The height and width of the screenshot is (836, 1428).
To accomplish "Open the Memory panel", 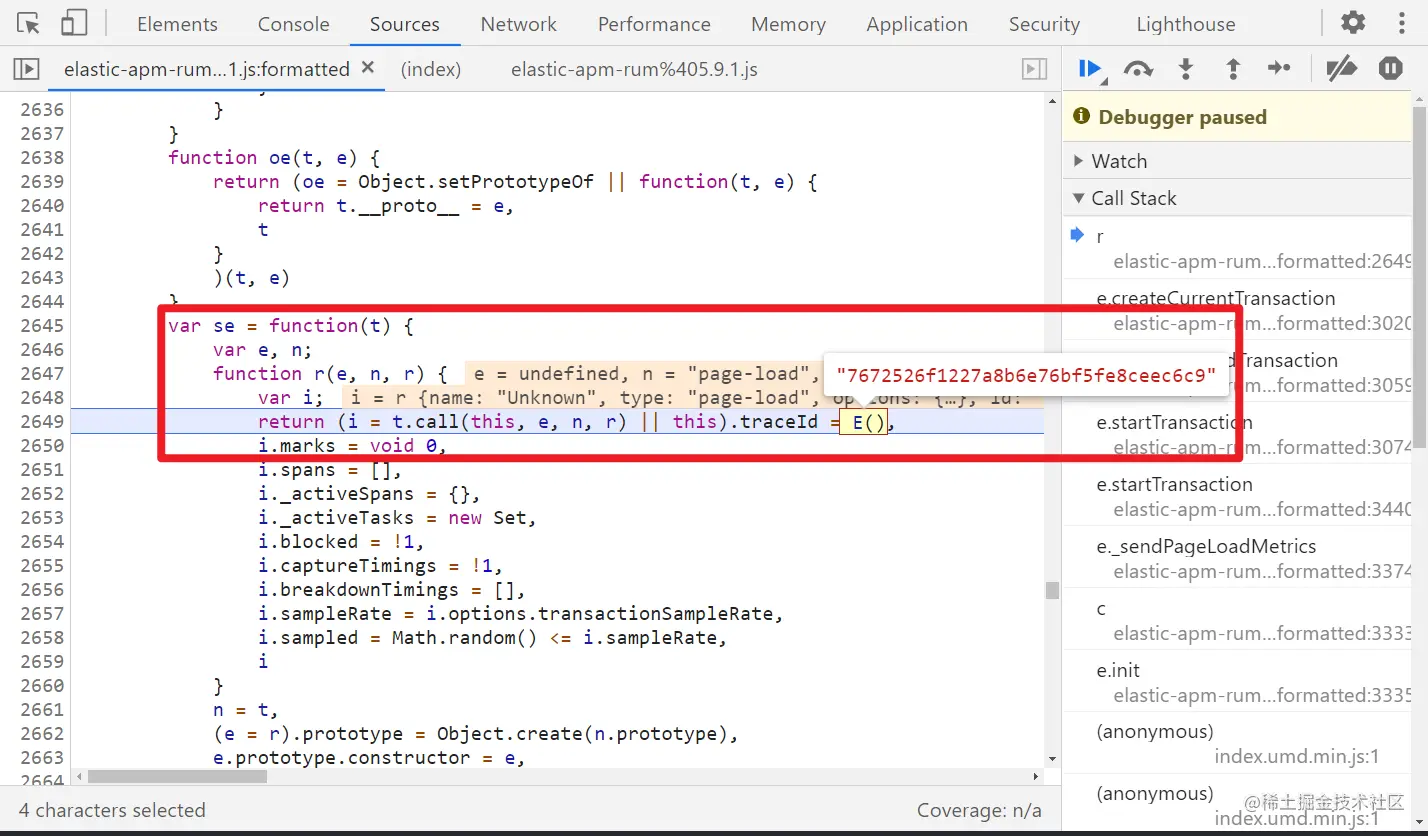I will click(788, 24).
